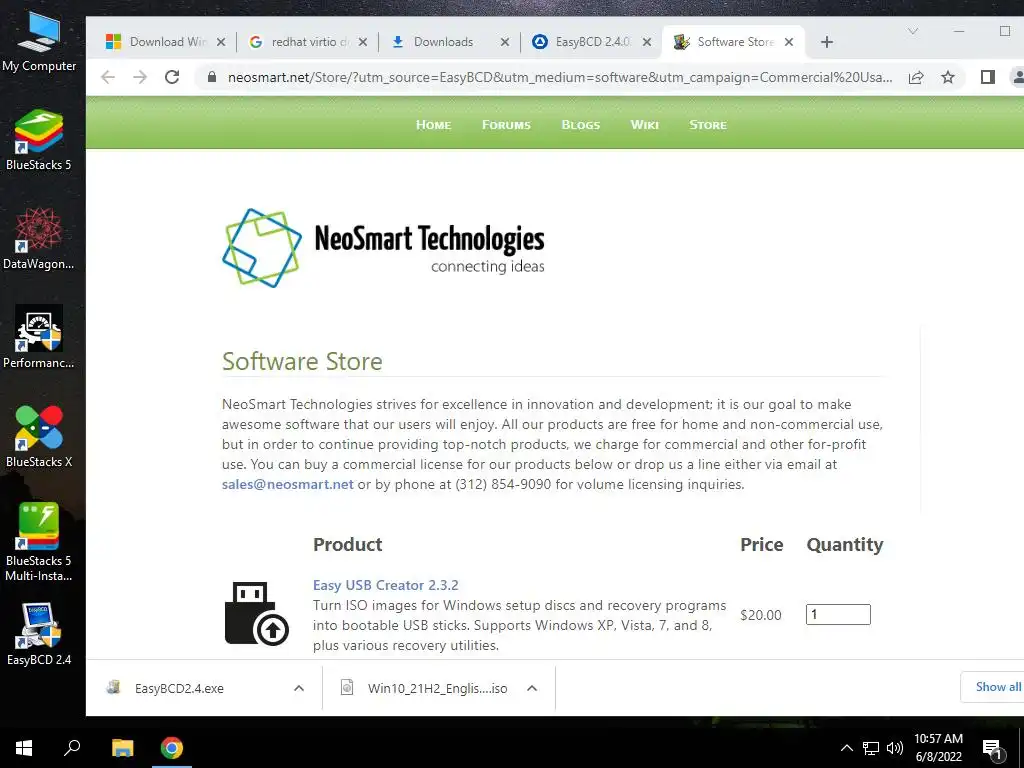Screen dimensions: 1024x768
Task: Open network status tray icon
Action: pos(871,748)
